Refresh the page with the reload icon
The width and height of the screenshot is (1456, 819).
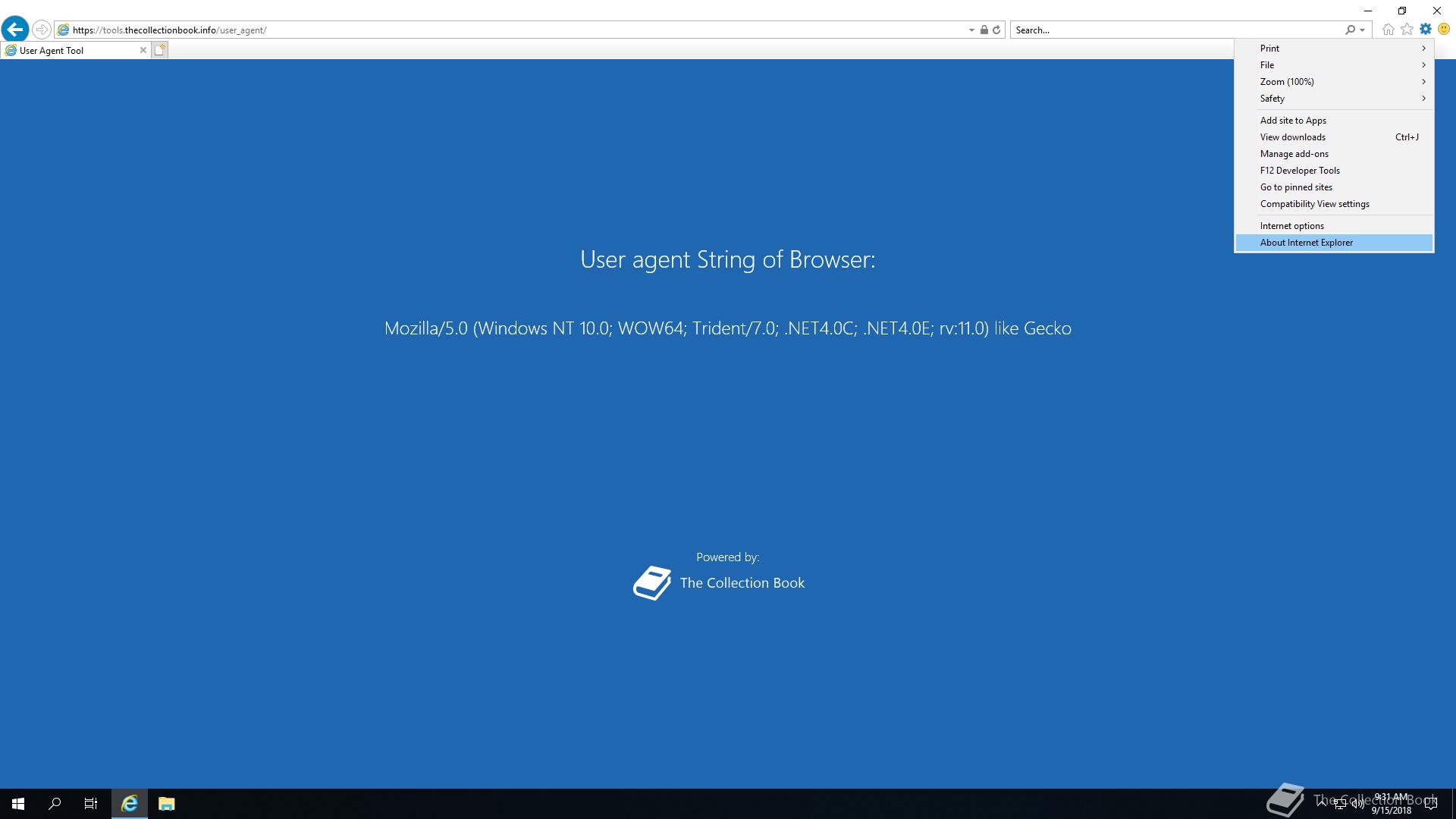[x=996, y=30]
